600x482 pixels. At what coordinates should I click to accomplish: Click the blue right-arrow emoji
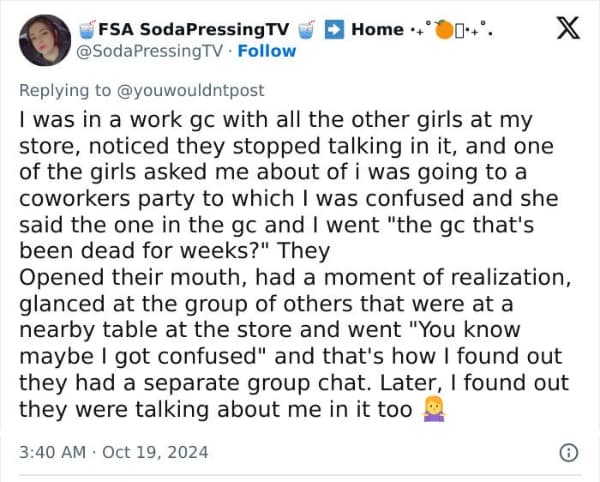335,29
